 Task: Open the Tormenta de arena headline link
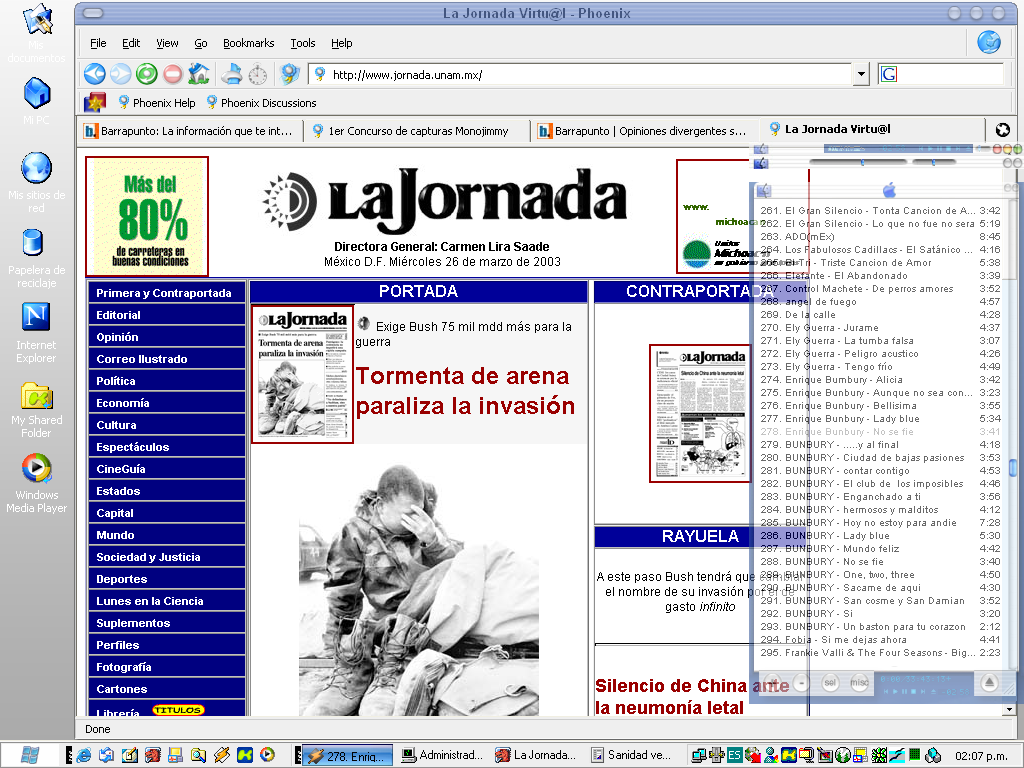465,391
